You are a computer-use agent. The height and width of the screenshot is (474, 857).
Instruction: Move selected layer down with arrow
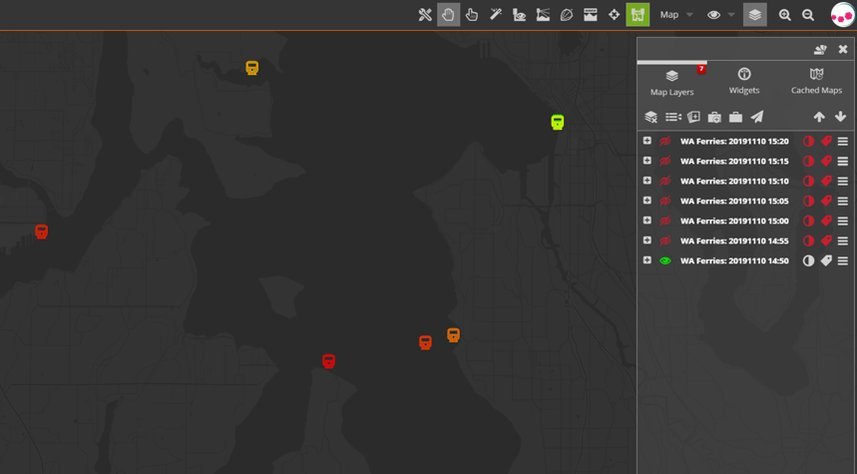point(840,117)
